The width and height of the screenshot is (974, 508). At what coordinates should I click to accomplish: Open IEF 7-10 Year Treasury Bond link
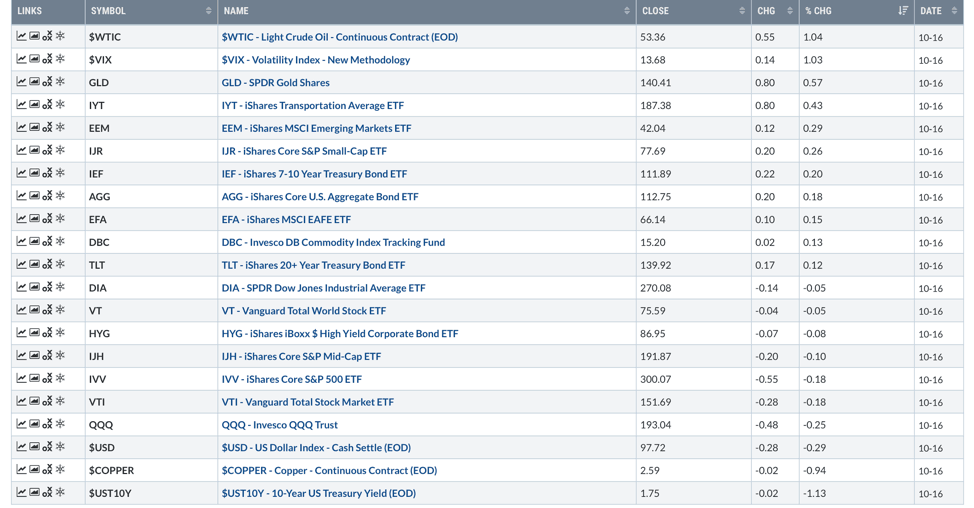[x=314, y=174]
